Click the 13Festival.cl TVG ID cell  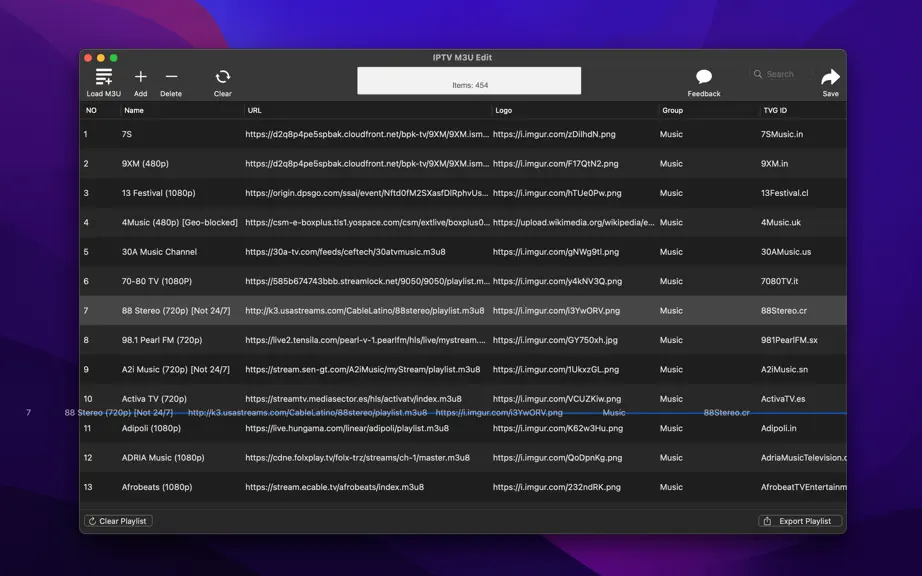[x=784, y=193]
